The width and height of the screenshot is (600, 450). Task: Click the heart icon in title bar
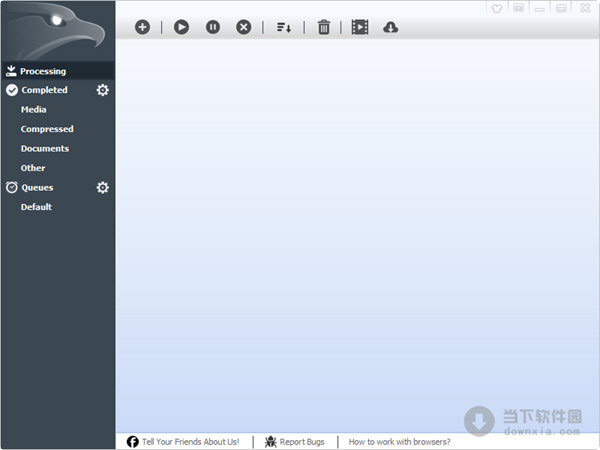(497, 8)
